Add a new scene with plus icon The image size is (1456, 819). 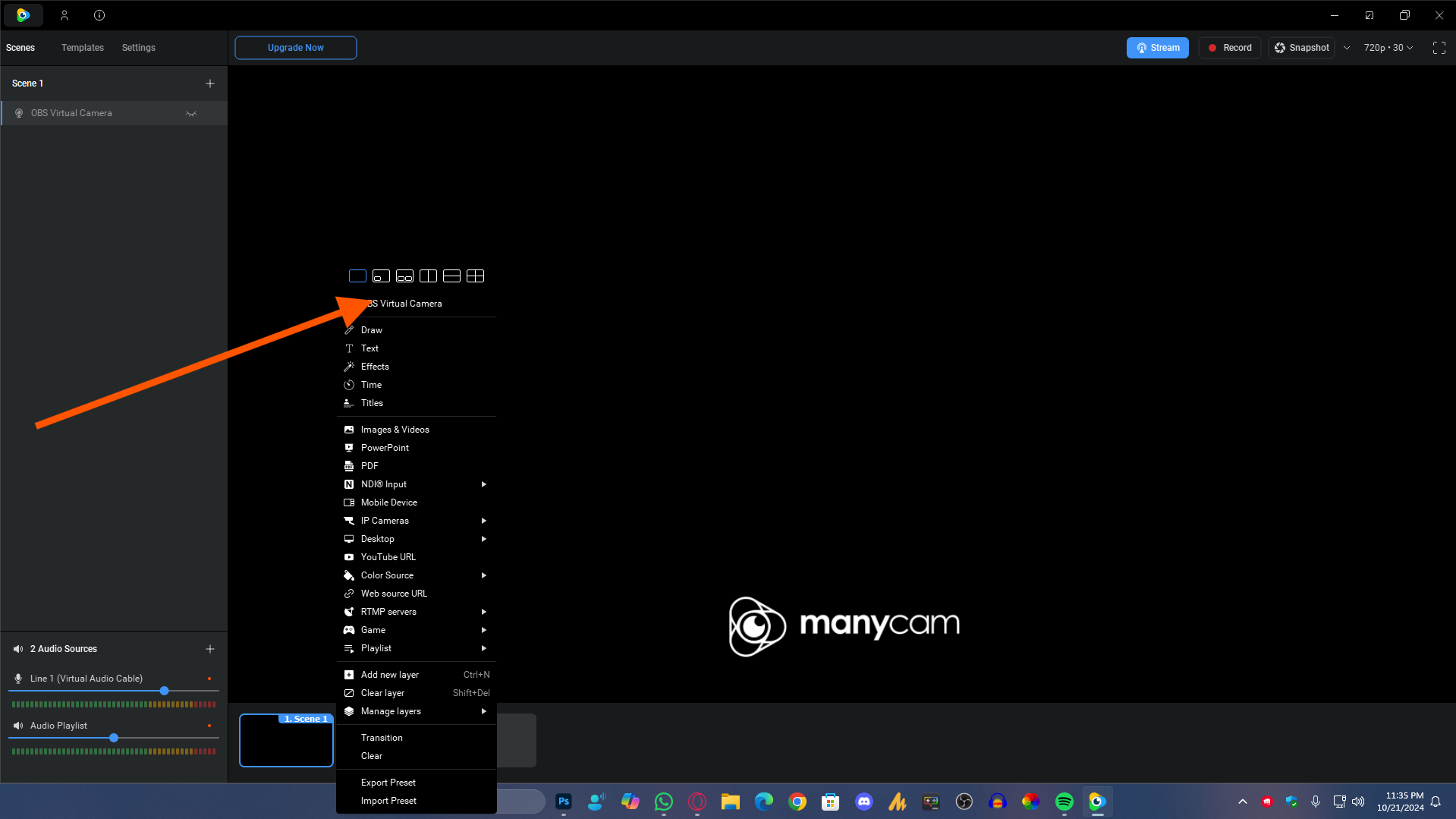pyautogui.click(x=210, y=83)
